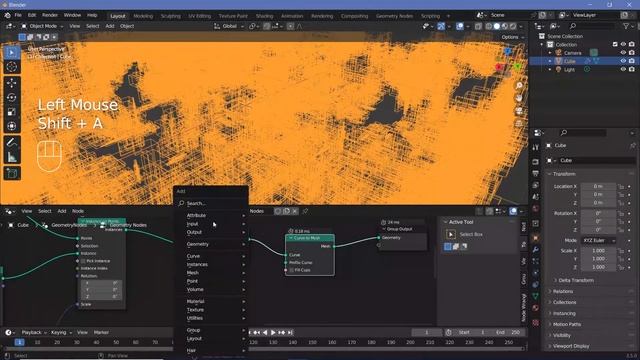Screen dimensions: 640x360
Task: Open the Tool properties tab icon
Action: 536,147
